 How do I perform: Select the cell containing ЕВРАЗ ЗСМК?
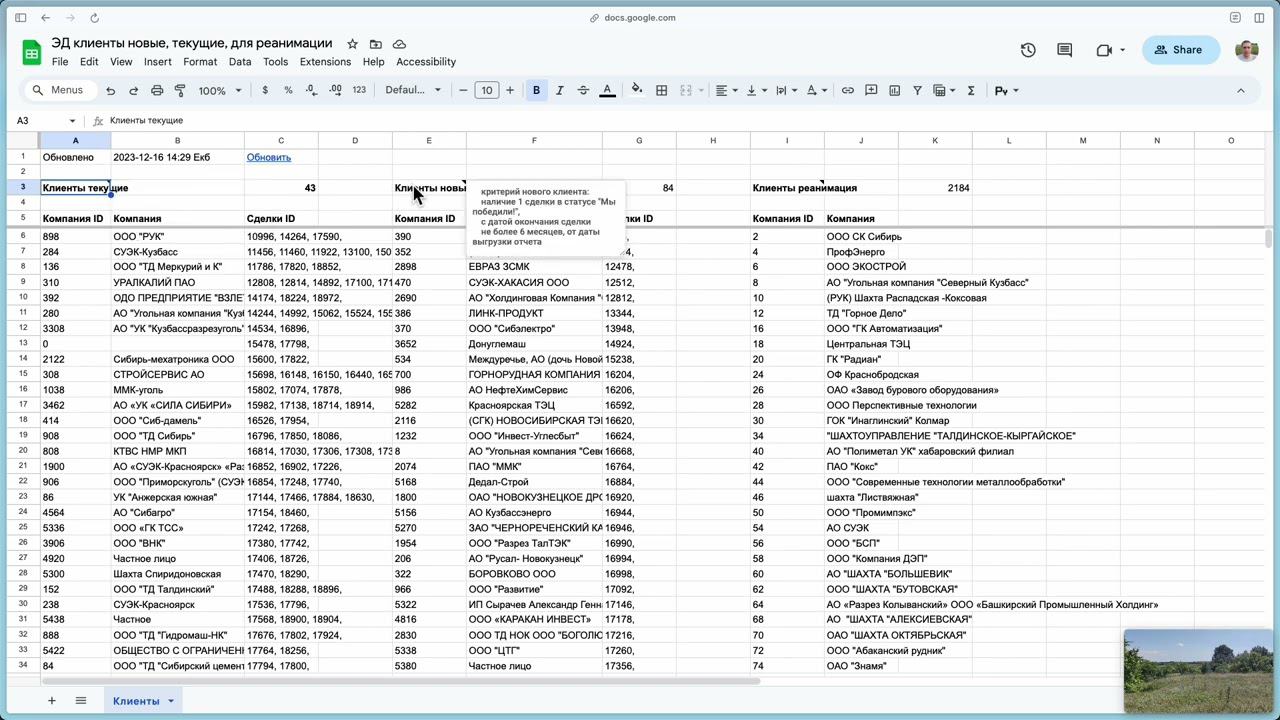[534, 267]
